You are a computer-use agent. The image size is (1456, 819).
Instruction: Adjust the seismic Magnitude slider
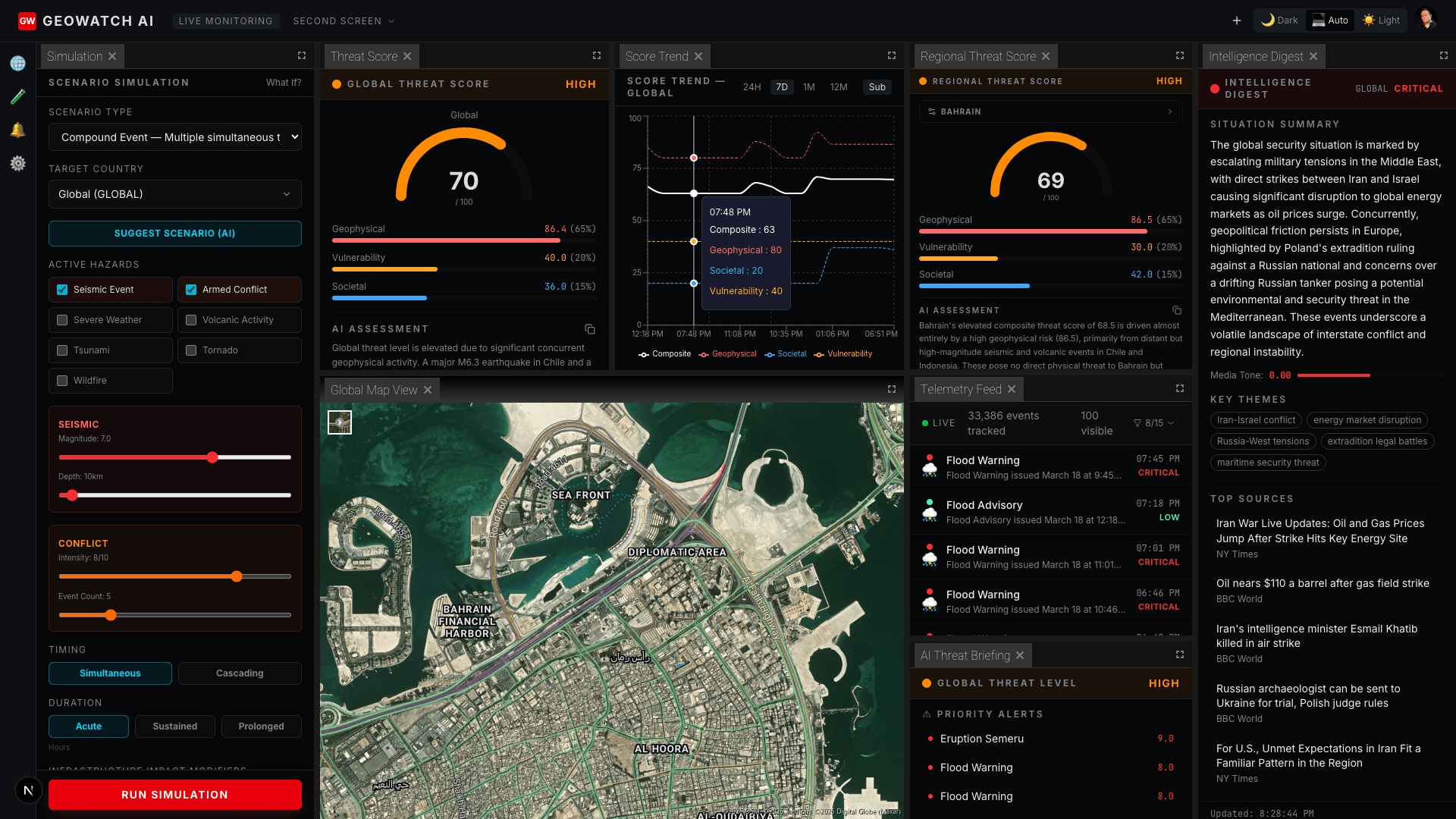175,457
